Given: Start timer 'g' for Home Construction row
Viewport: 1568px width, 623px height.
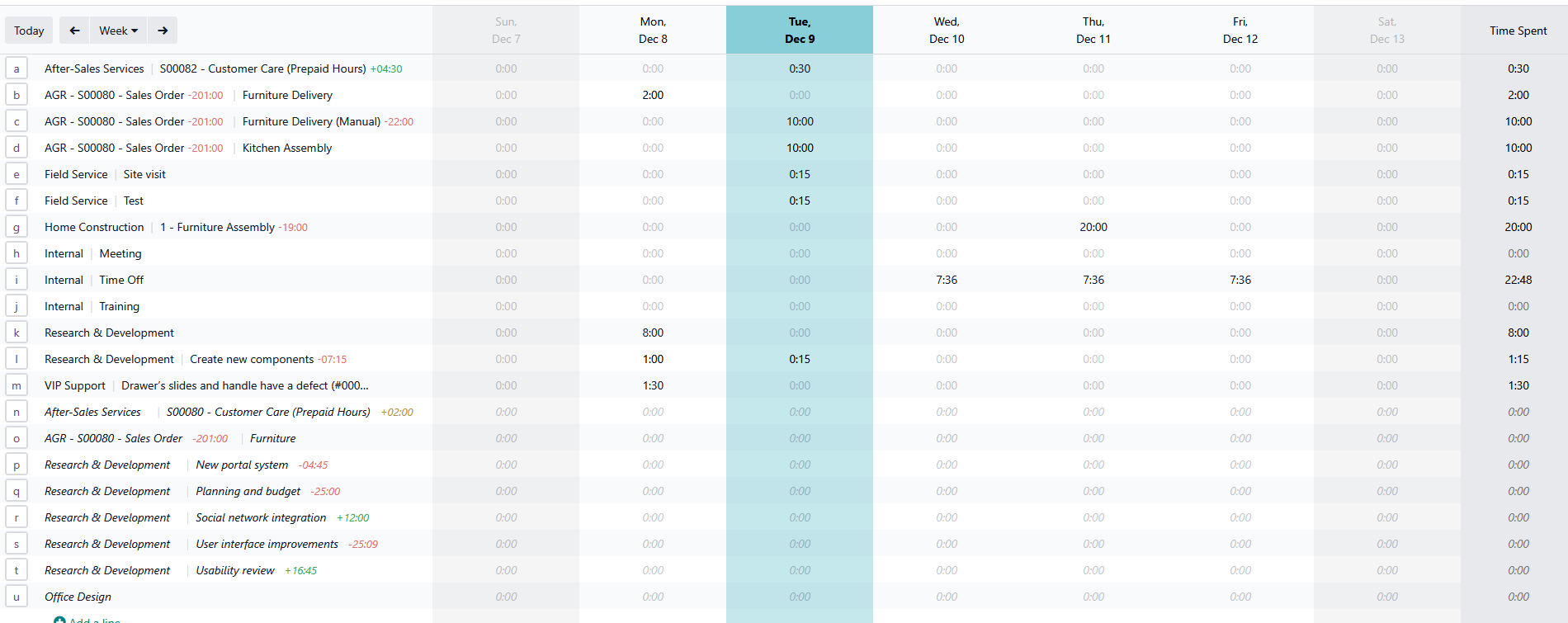Looking at the screenshot, I should (x=17, y=227).
